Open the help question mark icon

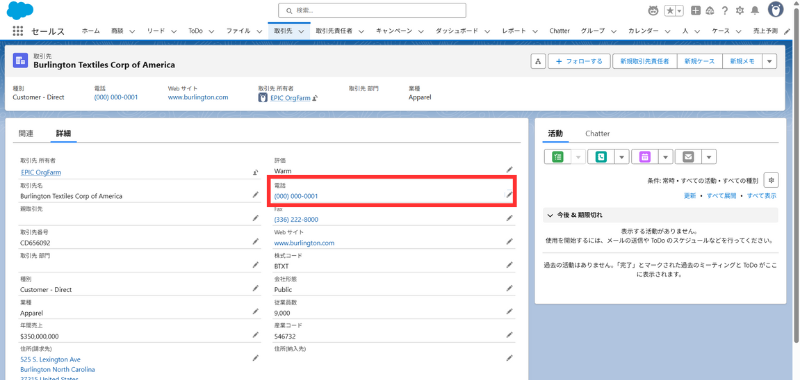coord(724,10)
